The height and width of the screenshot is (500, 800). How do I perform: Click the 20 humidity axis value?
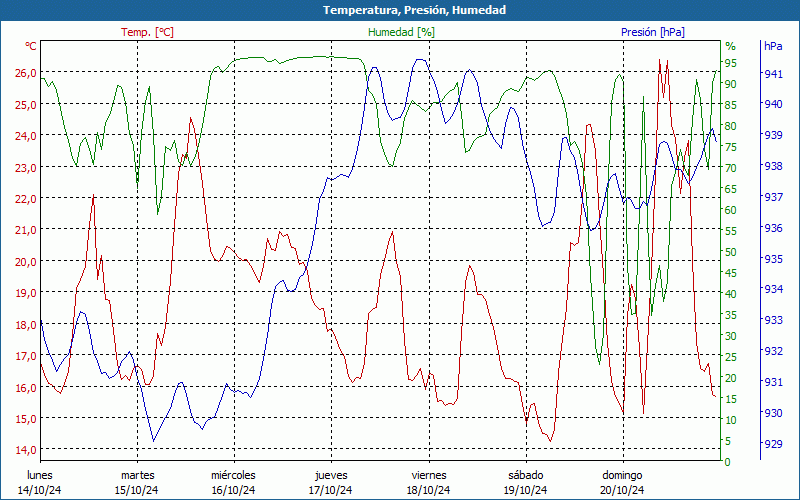pyautogui.click(x=731, y=378)
